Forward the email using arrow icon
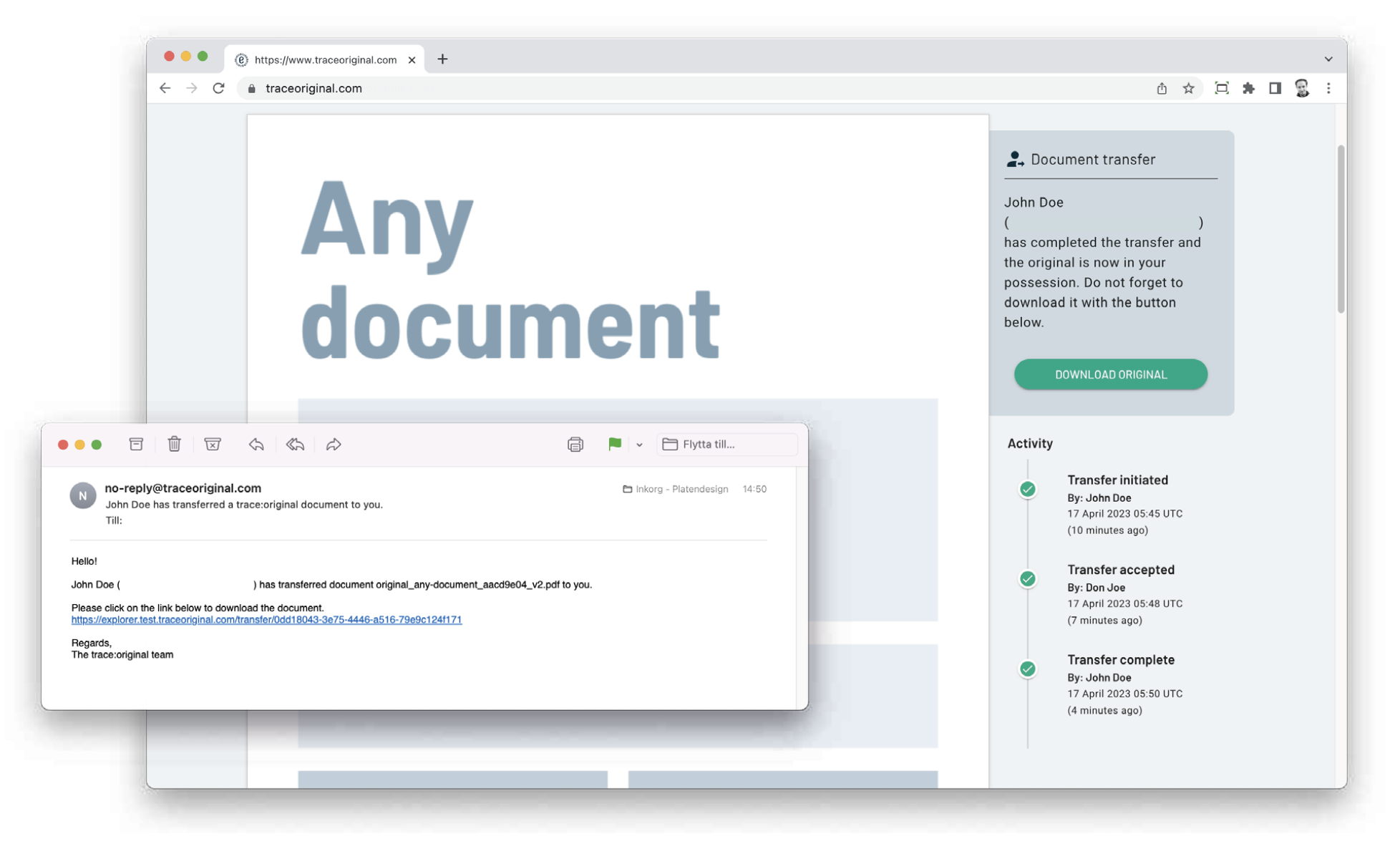This screenshot has height=849, width=1400. (x=334, y=445)
